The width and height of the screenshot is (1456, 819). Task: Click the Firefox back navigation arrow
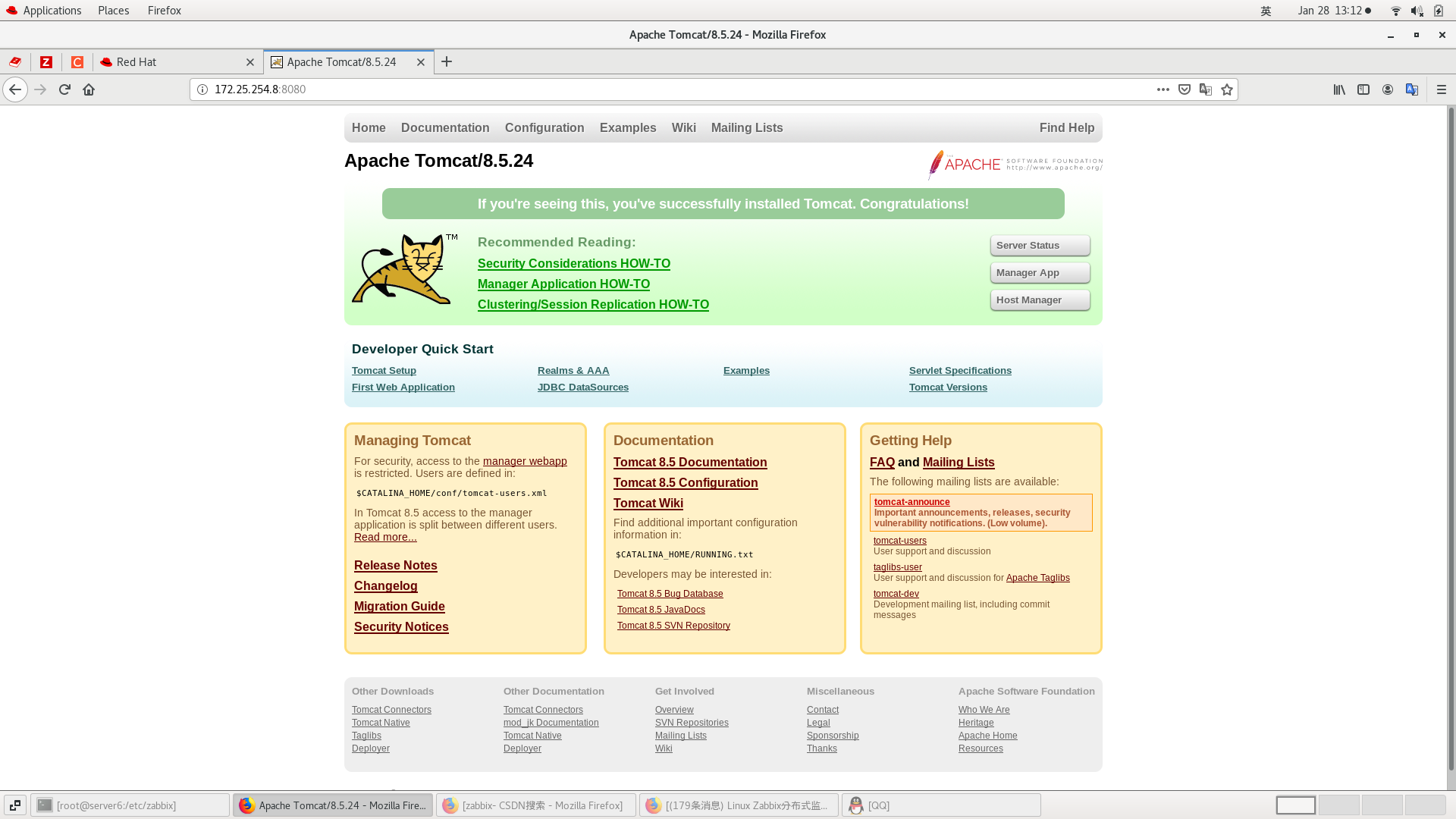15,89
